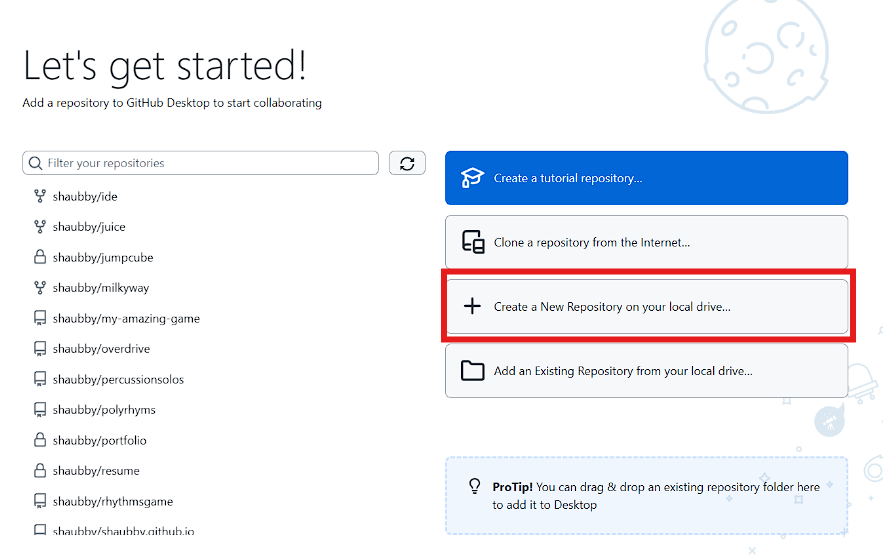This screenshot has width=883, height=555.
Task: Click the fork icon beside shaubby/ide
Action: (x=40, y=196)
